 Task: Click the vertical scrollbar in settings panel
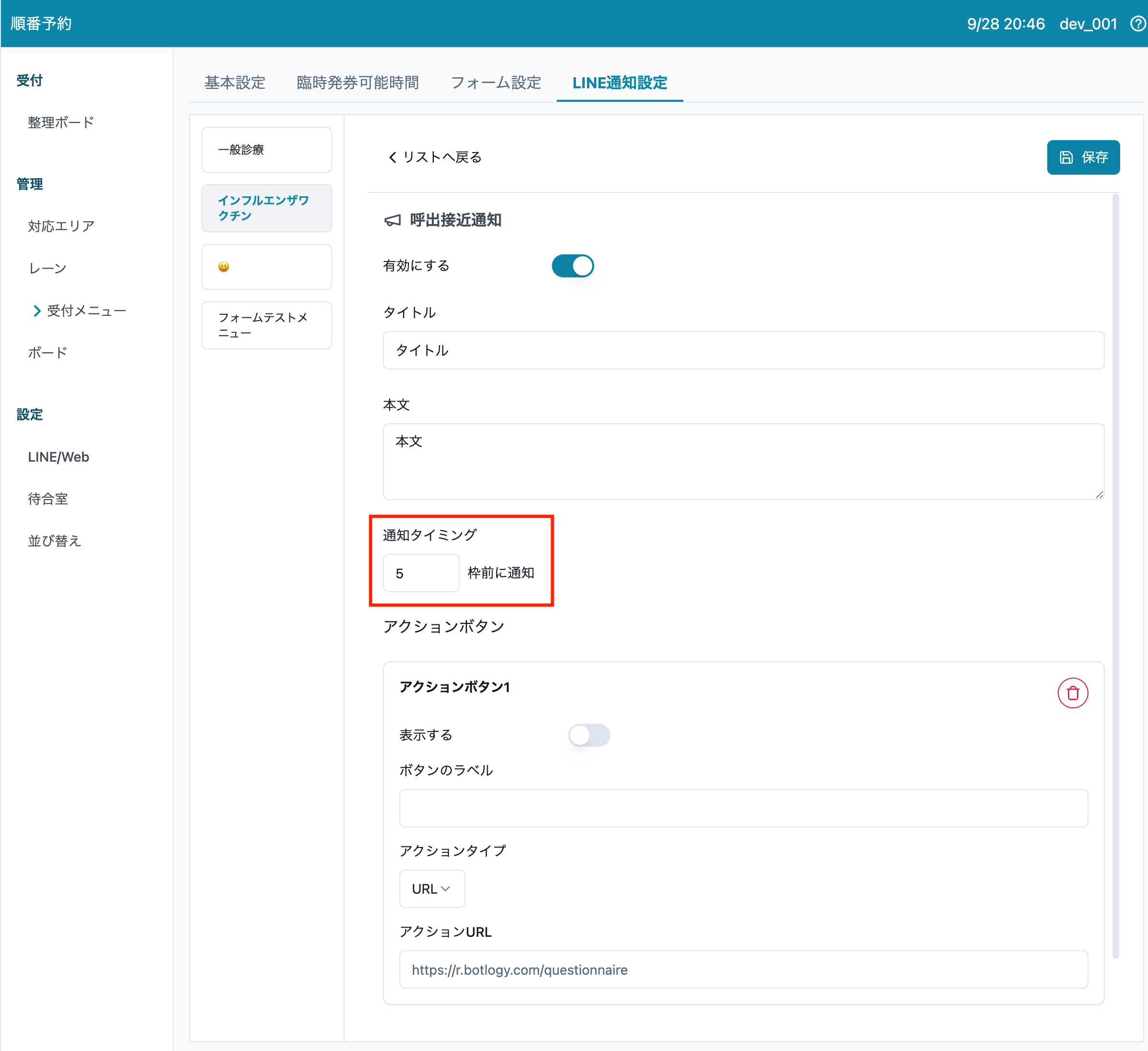[1115, 575]
